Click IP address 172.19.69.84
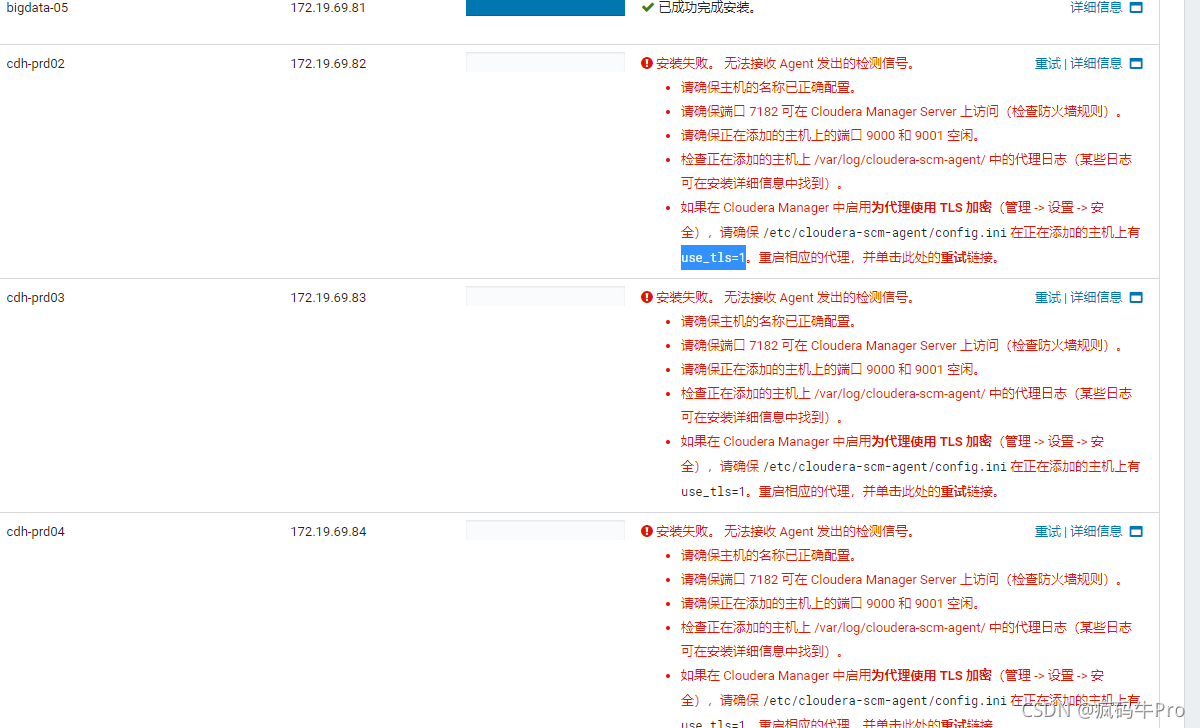 tap(328, 531)
